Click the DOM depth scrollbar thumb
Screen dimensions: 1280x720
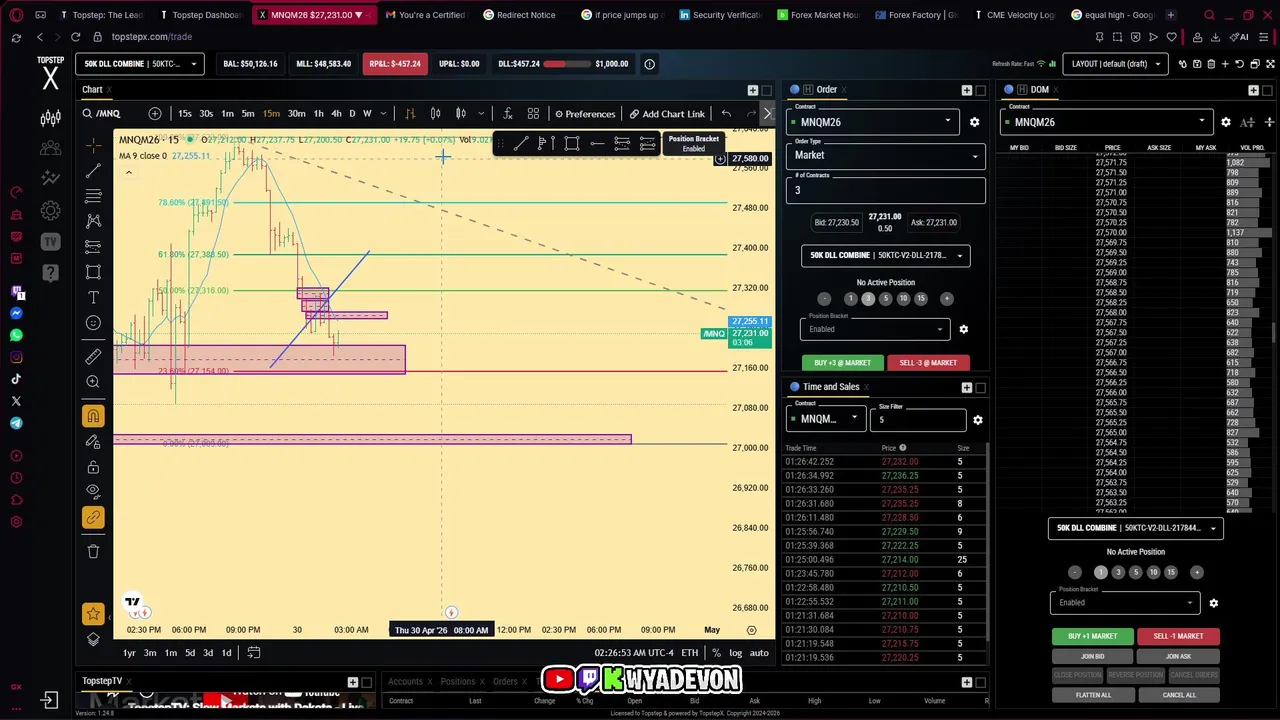coord(1274,333)
